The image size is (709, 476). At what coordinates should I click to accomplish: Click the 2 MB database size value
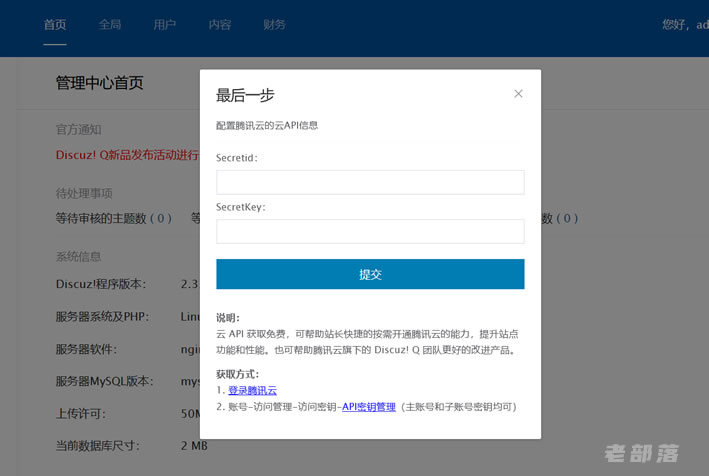(194, 446)
